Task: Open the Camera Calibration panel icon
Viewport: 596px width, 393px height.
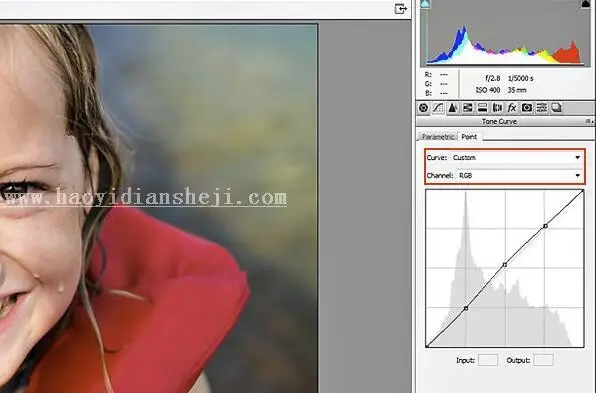Action: click(527, 108)
